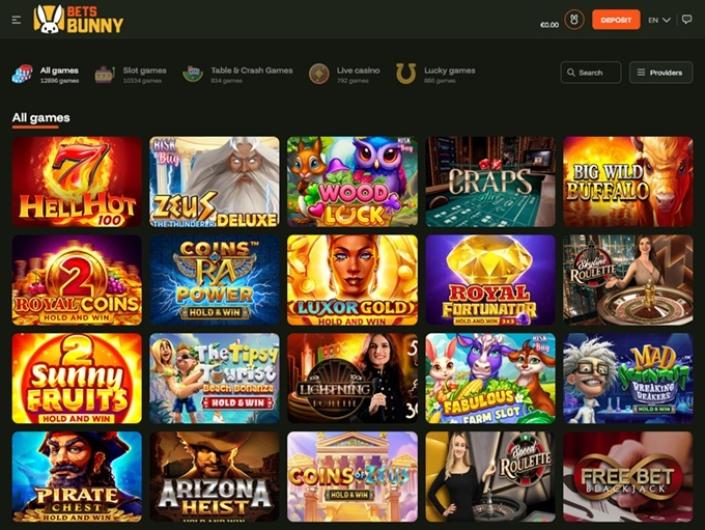The image size is (705, 530).
Task: Select the Lucky games horseshoe icon
Action: tap(406, 74)
